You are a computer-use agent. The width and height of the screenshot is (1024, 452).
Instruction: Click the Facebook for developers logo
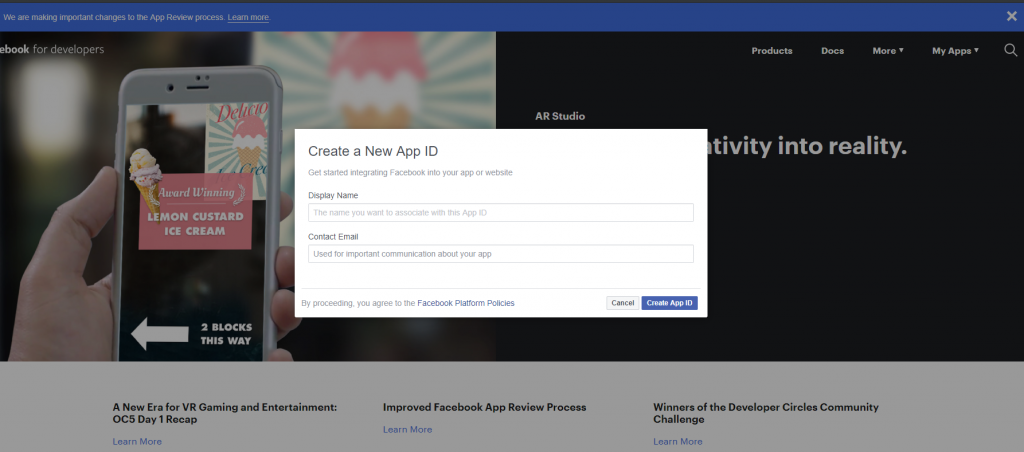(x=52, y=50)
